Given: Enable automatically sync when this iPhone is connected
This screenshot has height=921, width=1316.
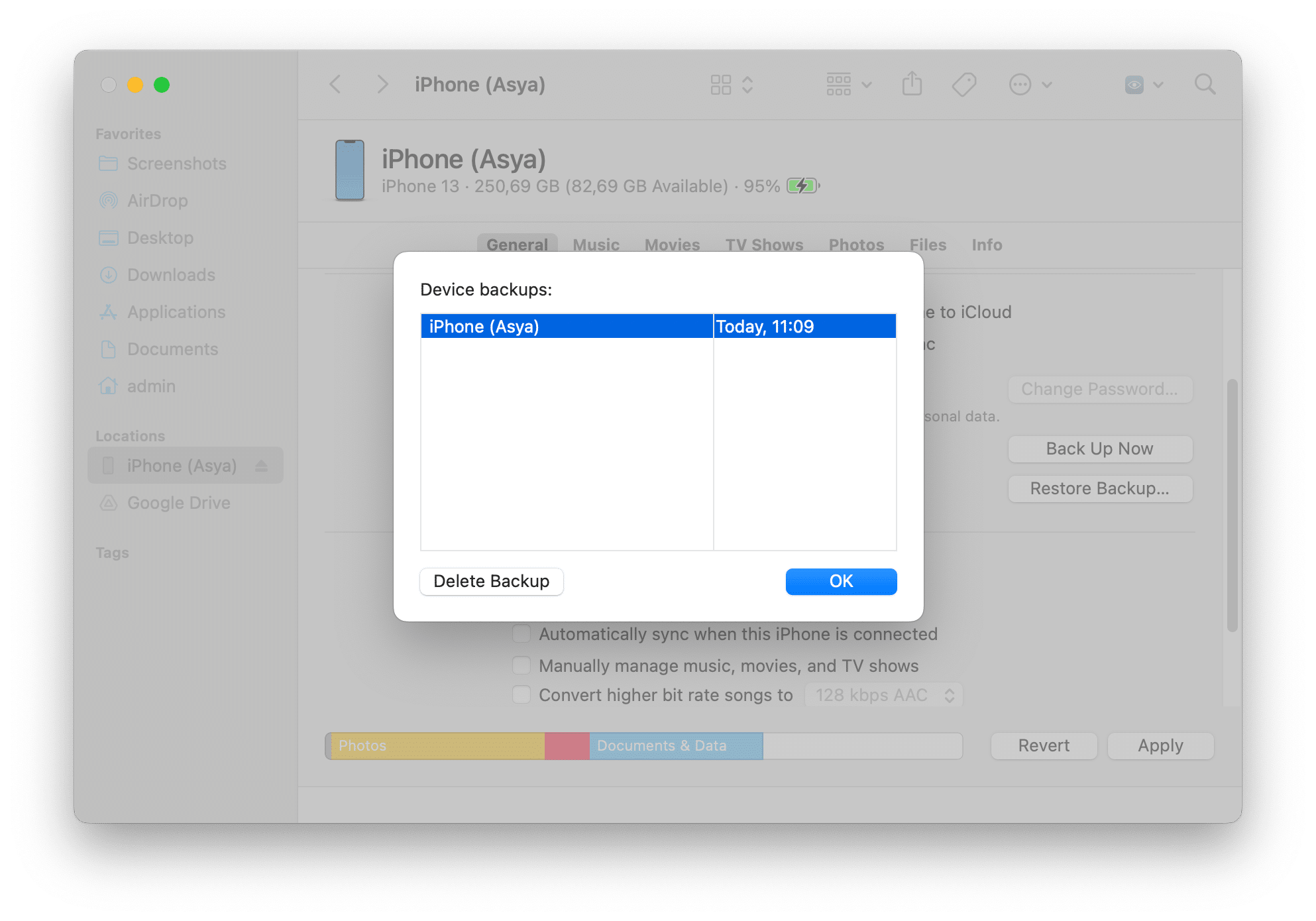Looking at the screenshot, I should pyautogui.click(x=521, y=633).
